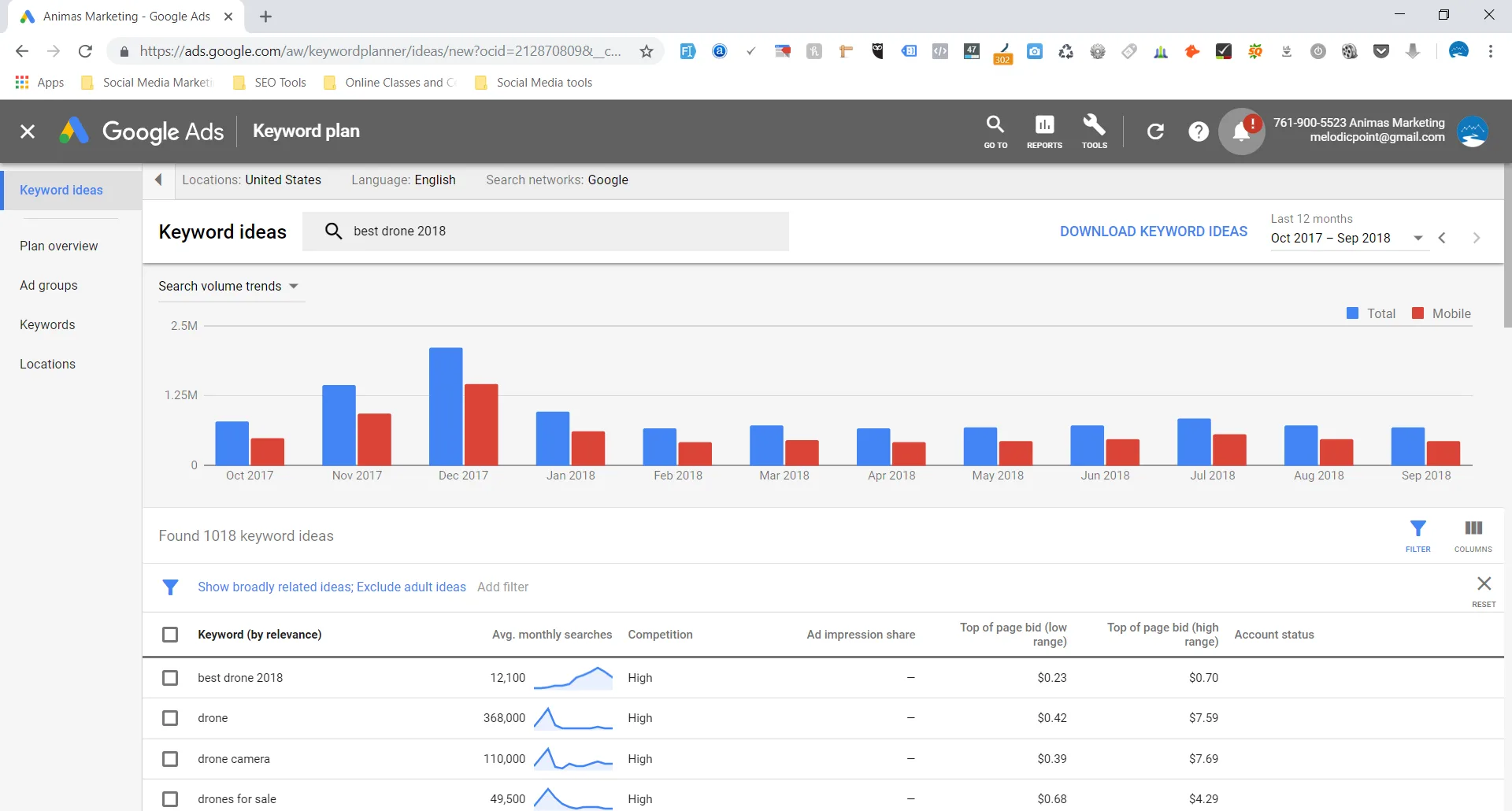Switch to Plan overview
Screen dimensions: 1512x811
tap(58, 246)
